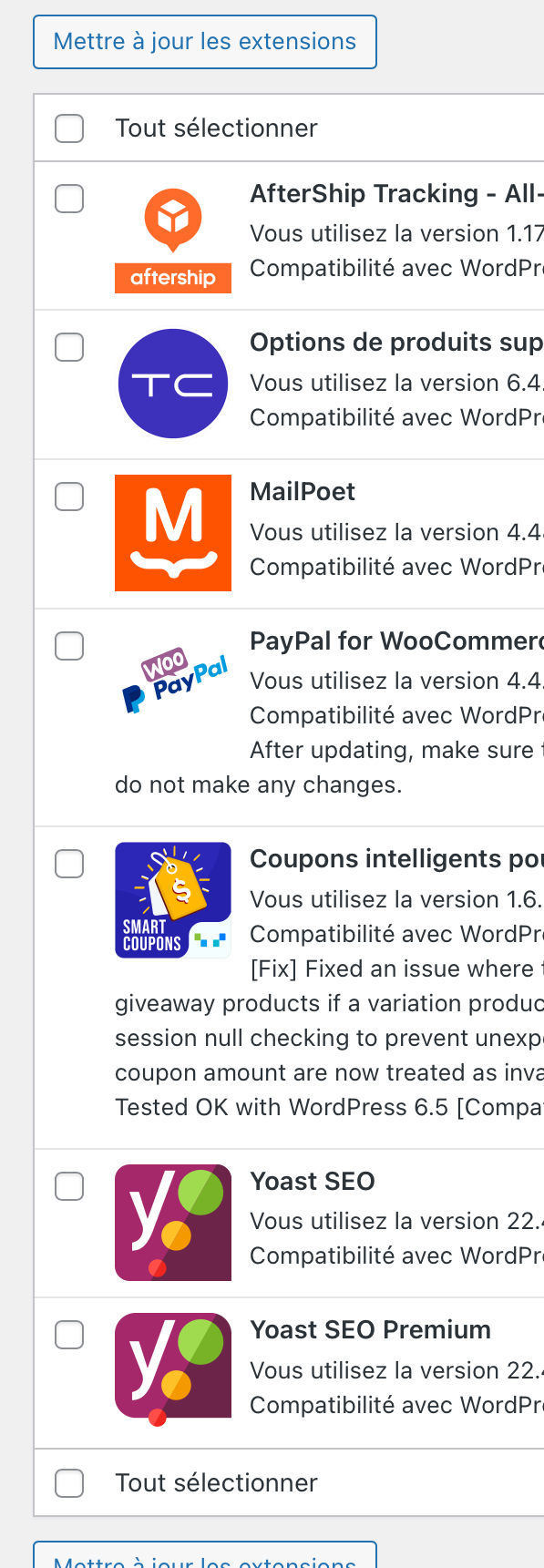Click the AfterShip plugin logo icon
Screen dimensions: 544x1568
(x=173, y=235)
